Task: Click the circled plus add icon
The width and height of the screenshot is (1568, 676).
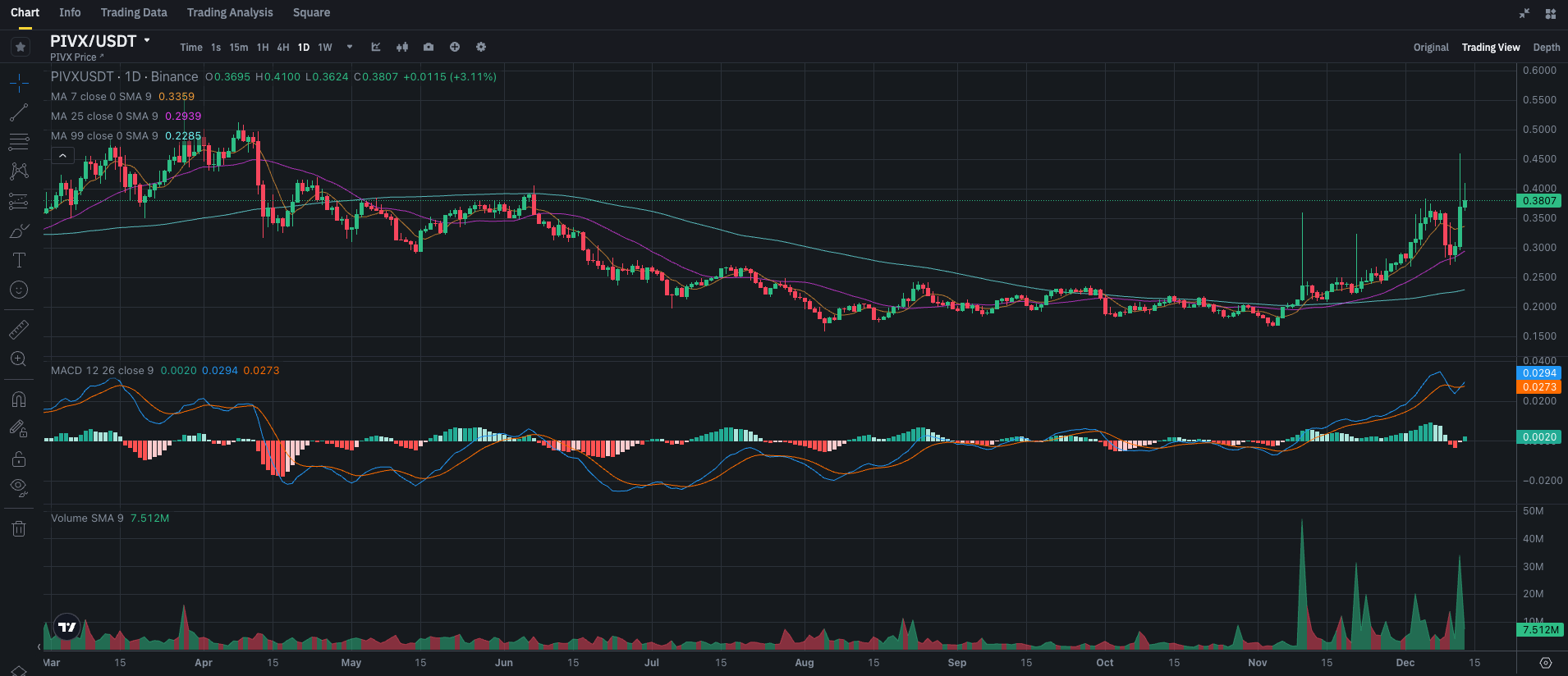Action: click(x=455, y=47)
